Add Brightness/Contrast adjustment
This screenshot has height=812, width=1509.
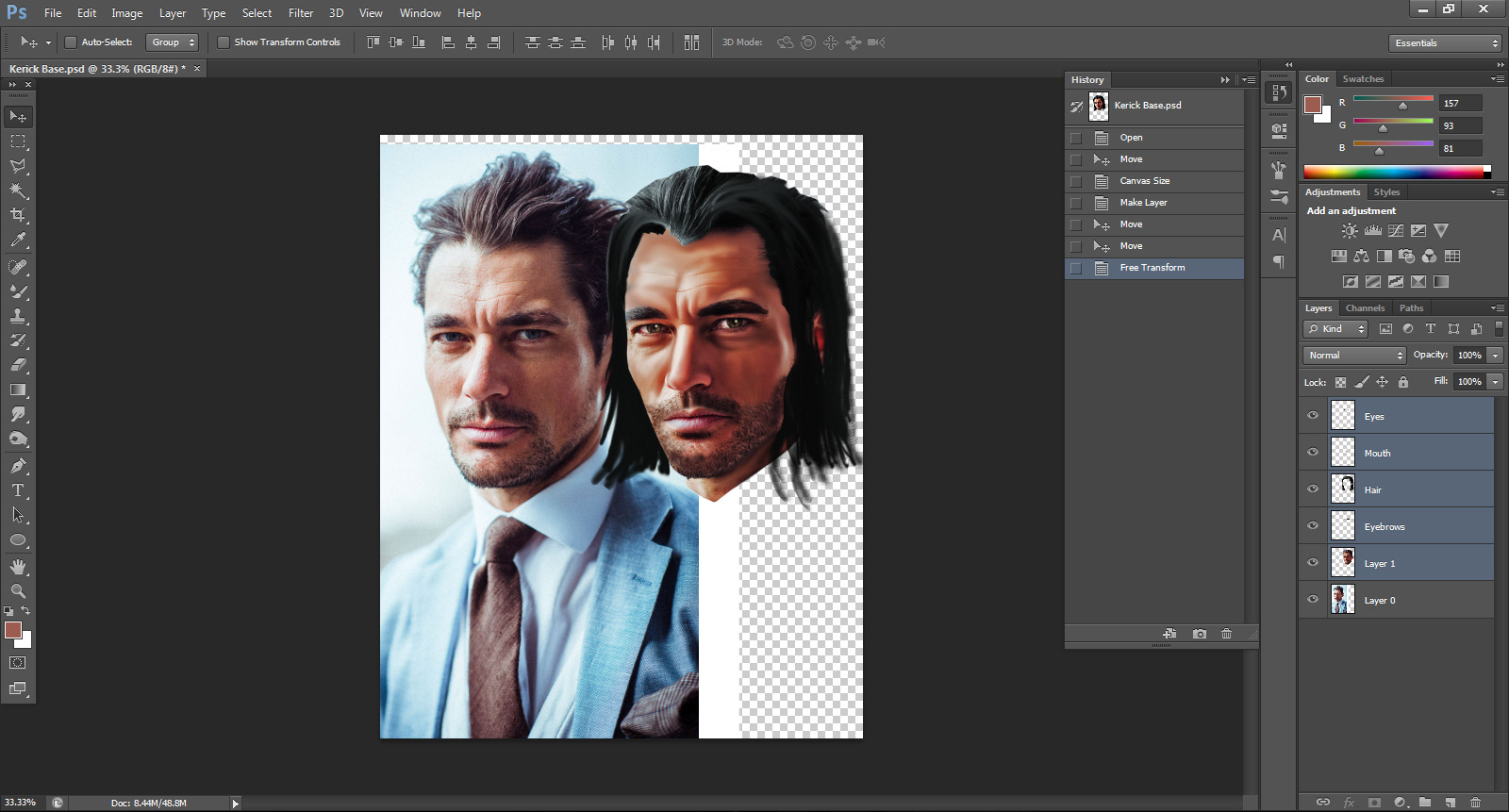[x=1351, y=231]
